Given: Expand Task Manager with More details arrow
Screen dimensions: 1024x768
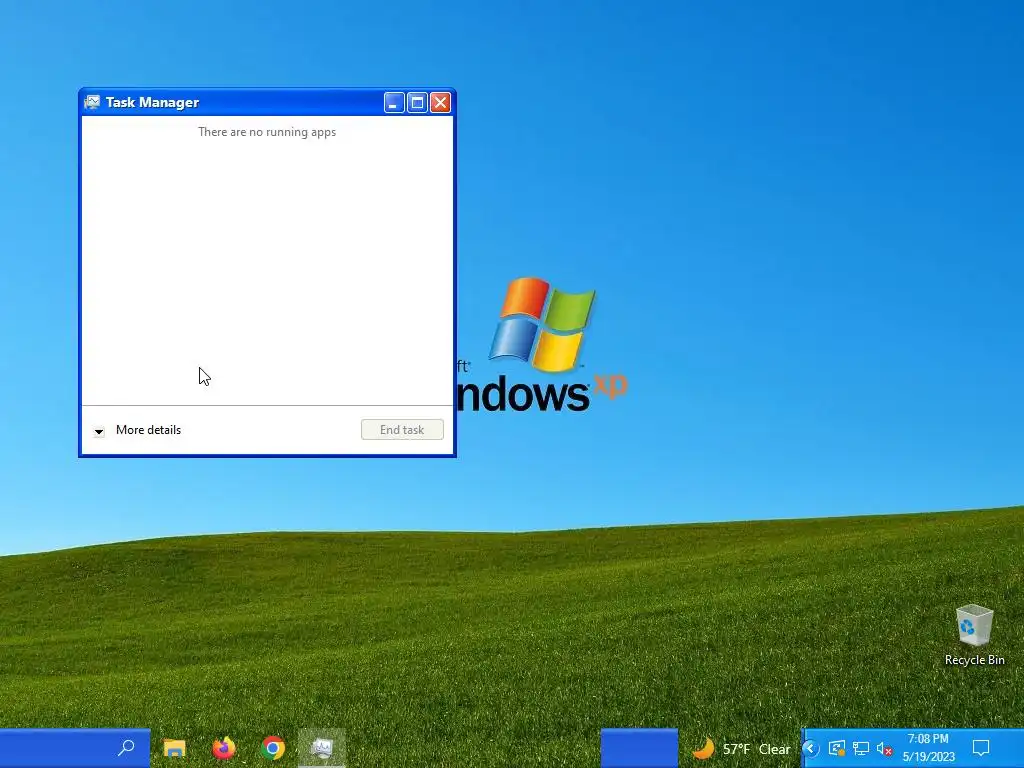Looking at the screenshot, I should coord(99,431).
